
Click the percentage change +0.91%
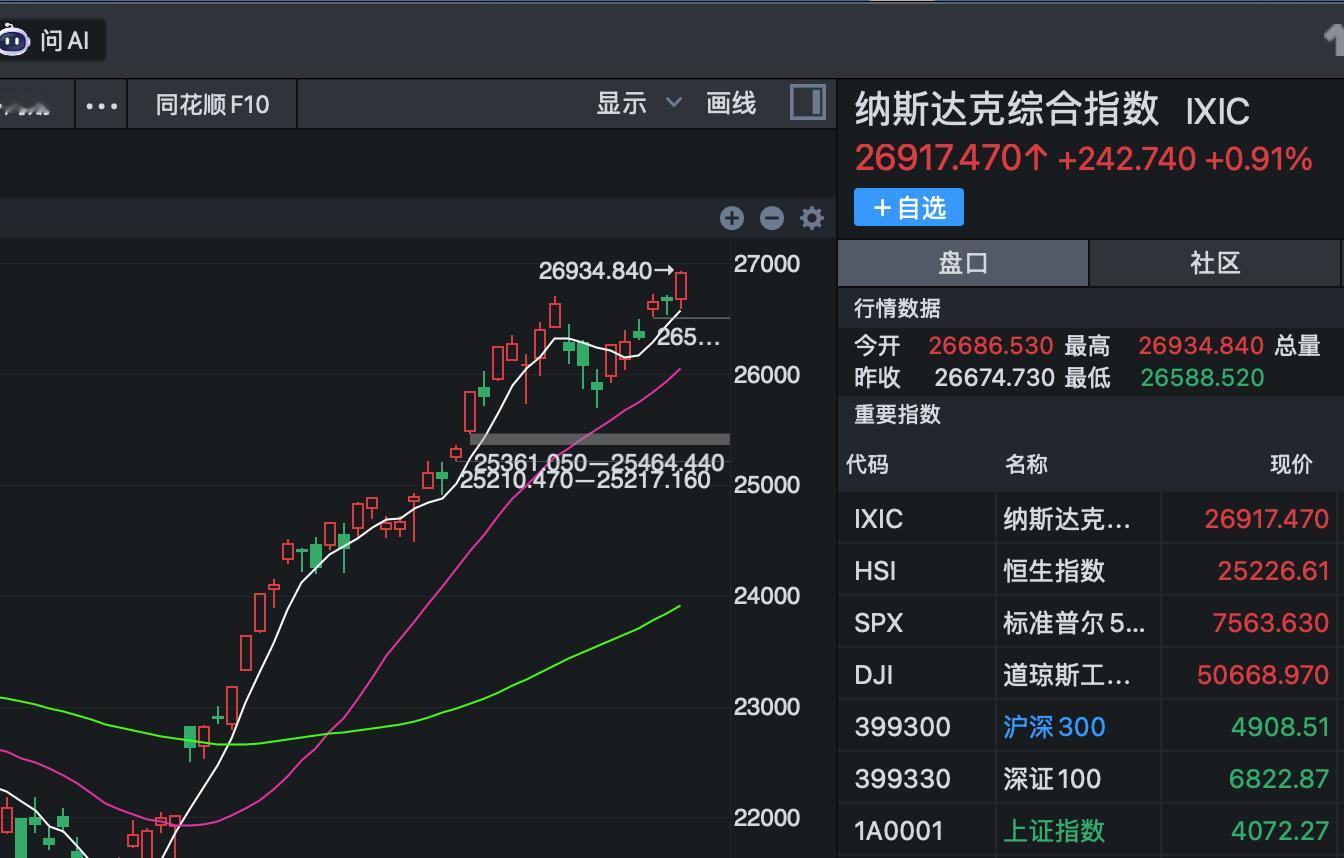pos(1258,159)
